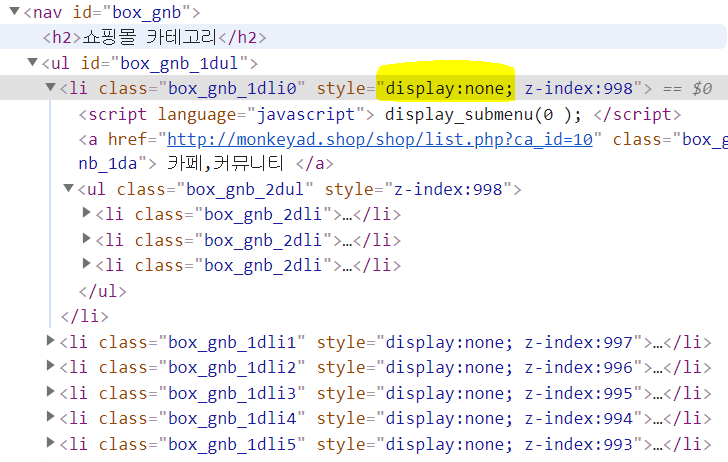Click the z-index:995 style value

579,394
